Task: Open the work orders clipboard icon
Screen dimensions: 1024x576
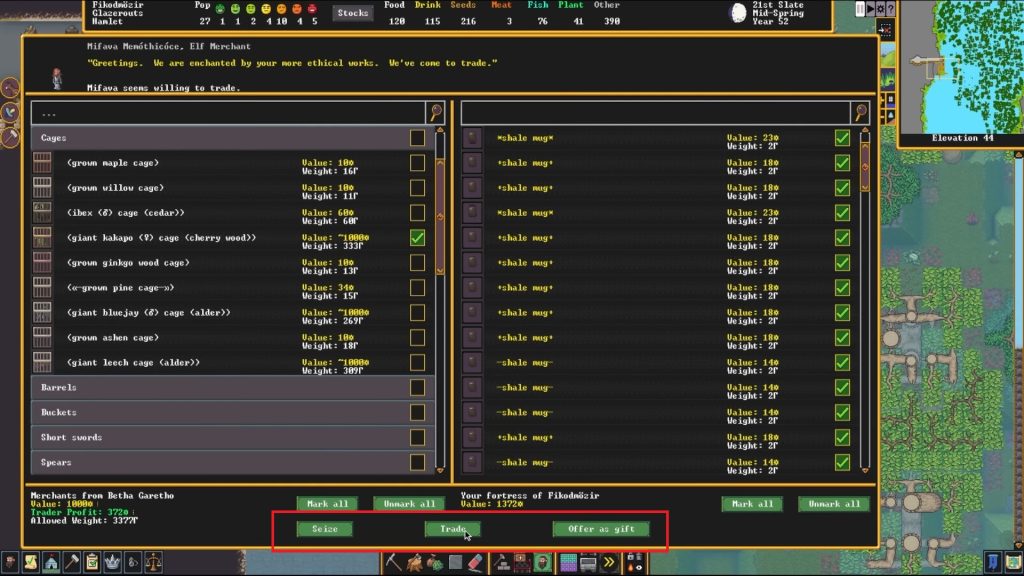Action: pyautogui.click(x=92, y=562)
